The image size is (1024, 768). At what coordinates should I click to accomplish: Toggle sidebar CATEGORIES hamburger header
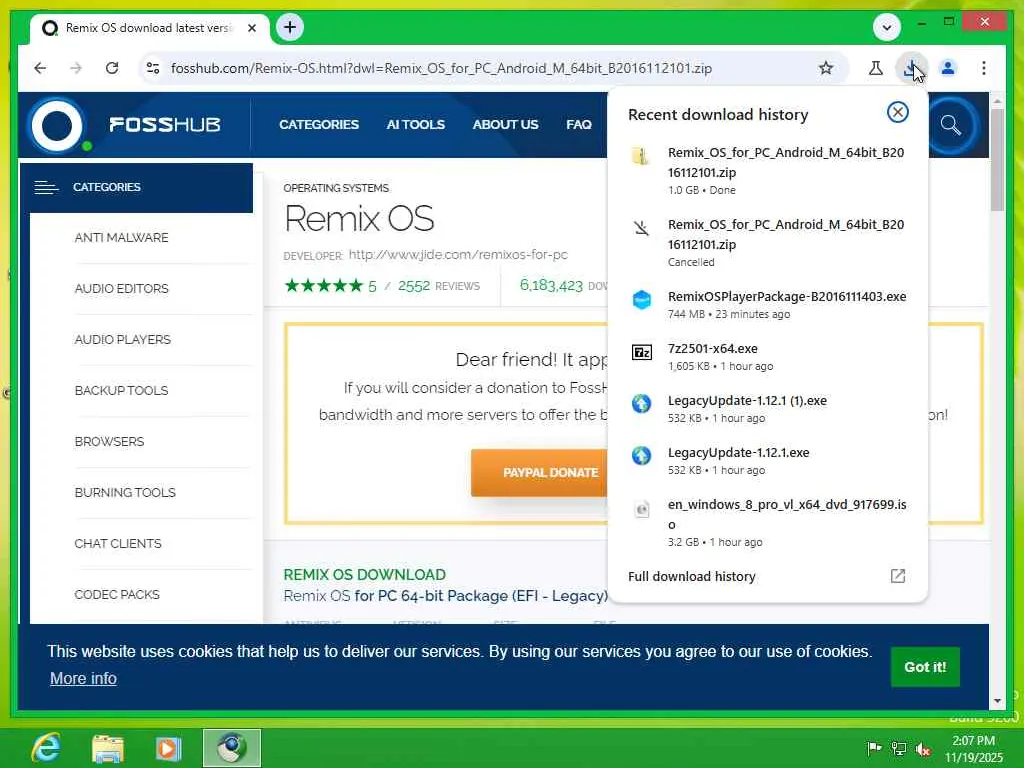click(x=136, y=187)
